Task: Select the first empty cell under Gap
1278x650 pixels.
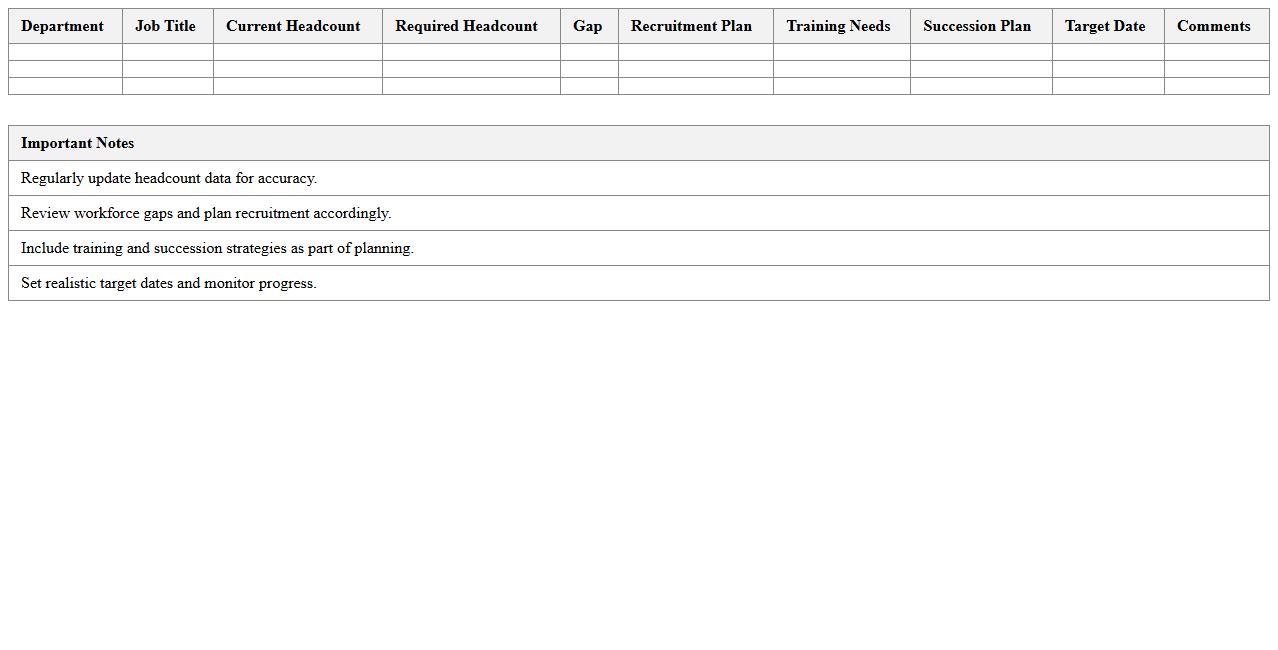Action: click(x=589, y=52)
